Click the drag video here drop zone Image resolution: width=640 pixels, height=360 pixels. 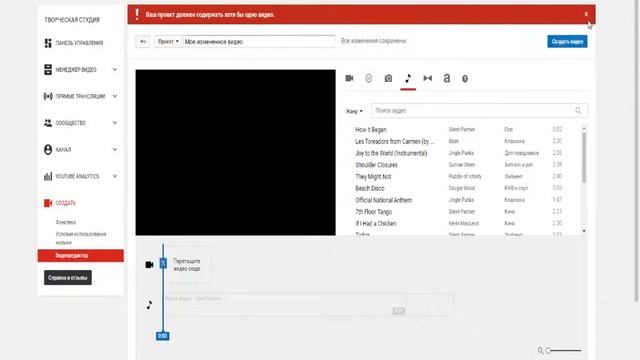[x=188, y=264]
